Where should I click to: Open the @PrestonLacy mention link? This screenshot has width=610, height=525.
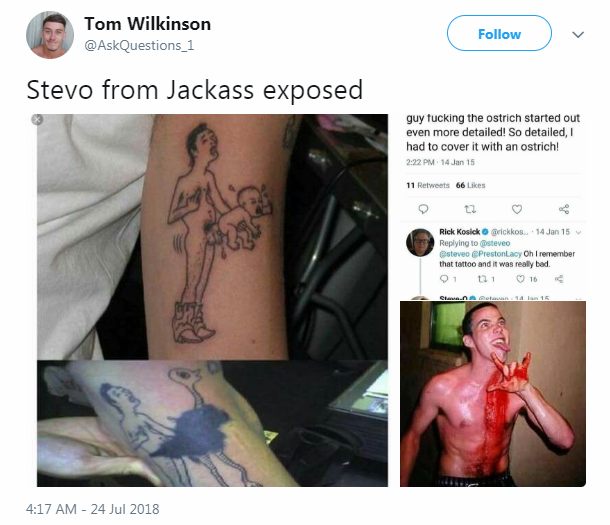point(496,254)
